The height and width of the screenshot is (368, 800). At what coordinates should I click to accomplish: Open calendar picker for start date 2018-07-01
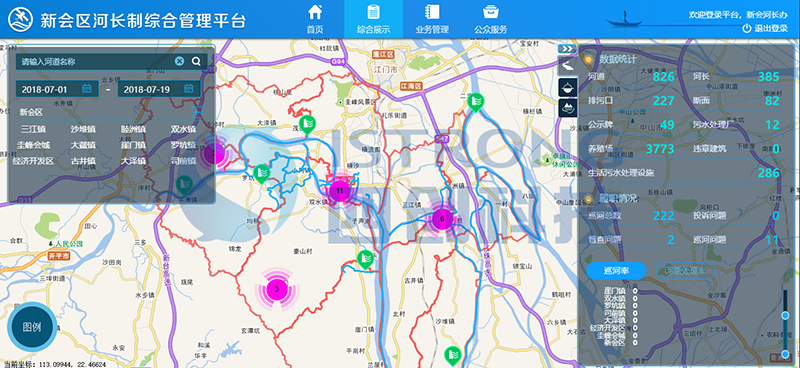(x=87, y=89)
